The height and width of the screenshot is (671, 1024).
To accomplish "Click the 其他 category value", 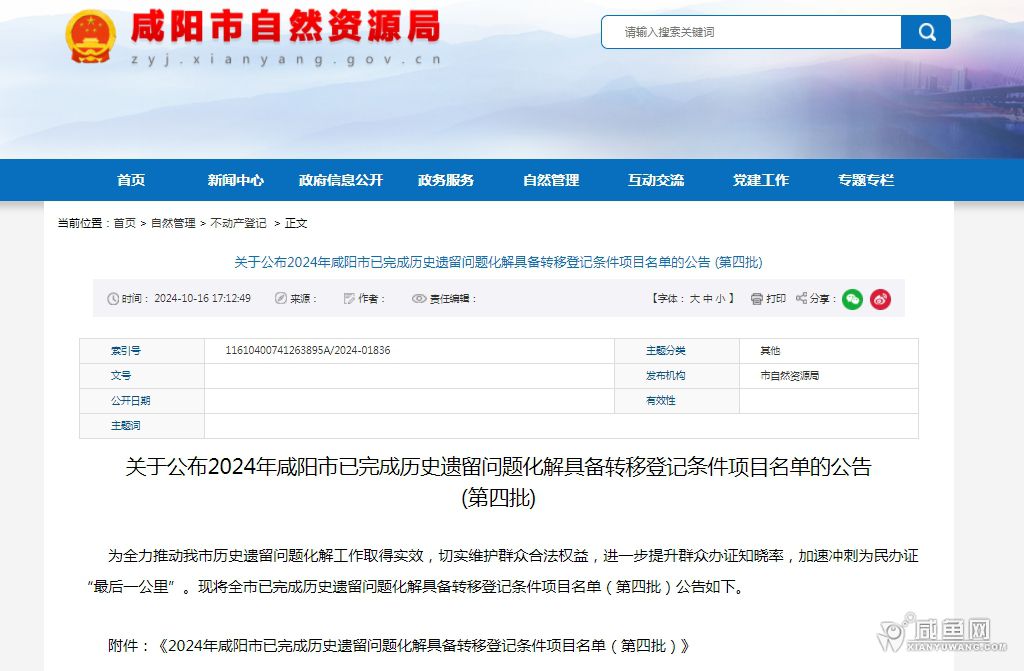I will pyautogui.click(x=770, y=351).
